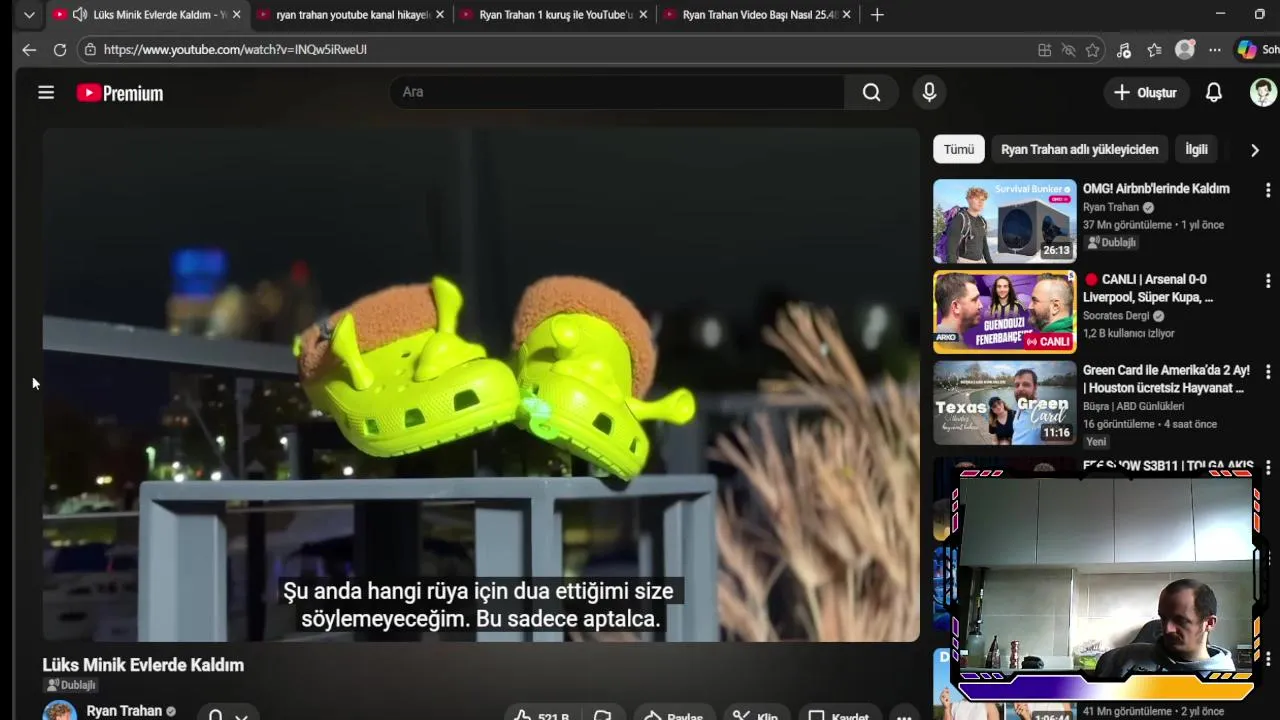This screenshot has width=1280, height=720.
Task: Open a new browser tab with plus
Action: coord(877,15)
